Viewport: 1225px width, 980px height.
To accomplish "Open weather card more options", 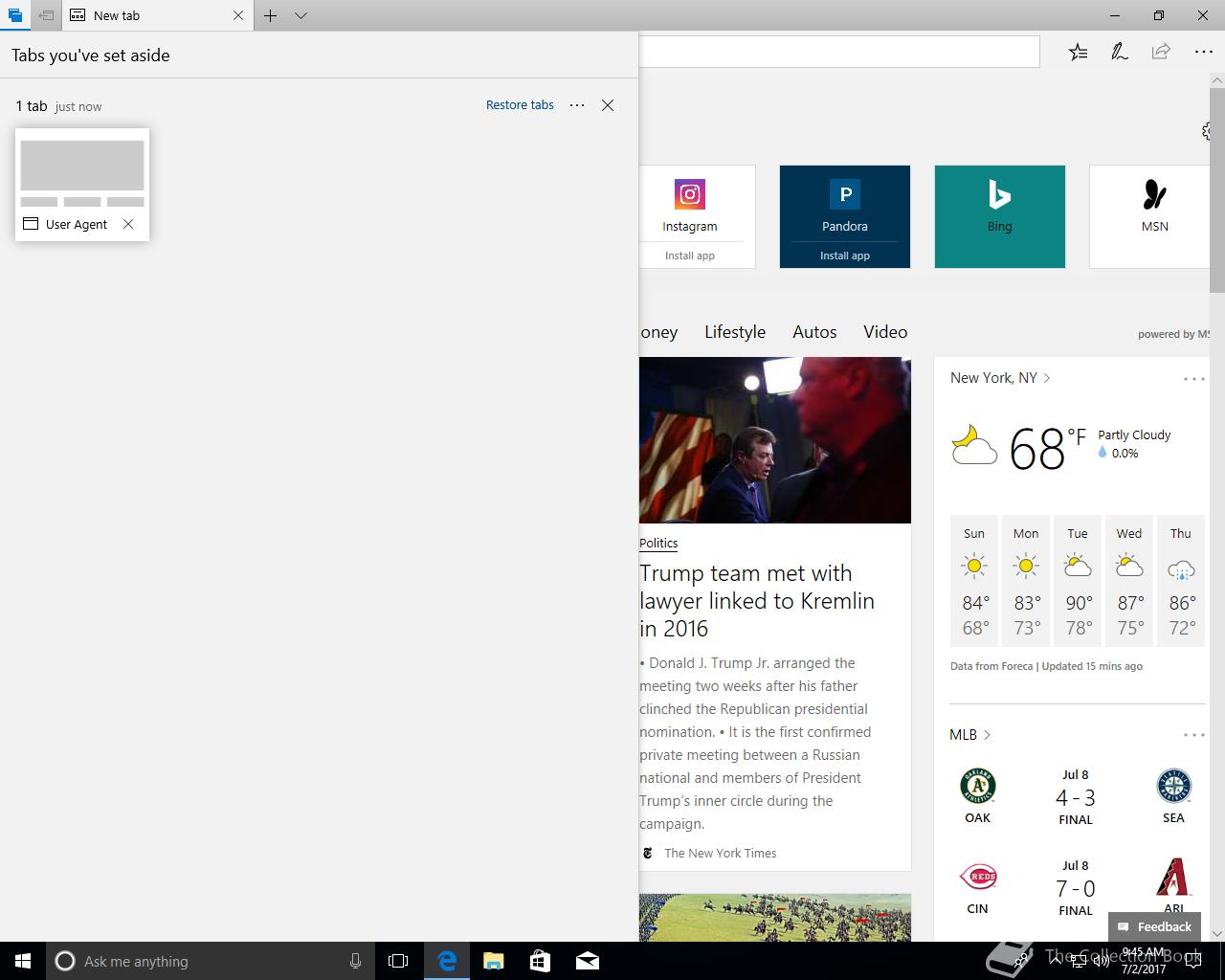I will click(1194, 379).
